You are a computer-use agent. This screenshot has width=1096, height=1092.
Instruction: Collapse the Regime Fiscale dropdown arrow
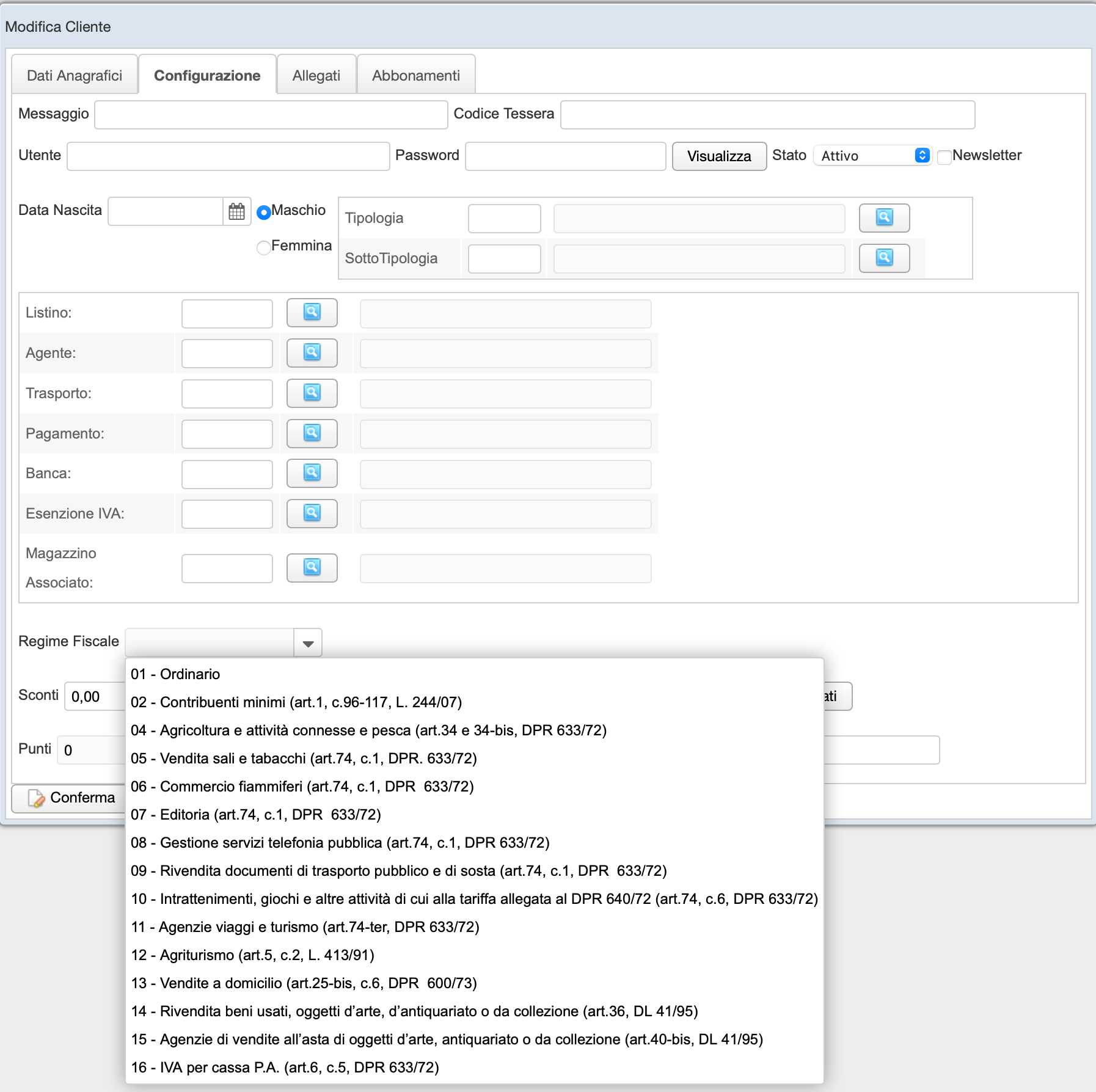pyautogui.click(x=308, y=643)
